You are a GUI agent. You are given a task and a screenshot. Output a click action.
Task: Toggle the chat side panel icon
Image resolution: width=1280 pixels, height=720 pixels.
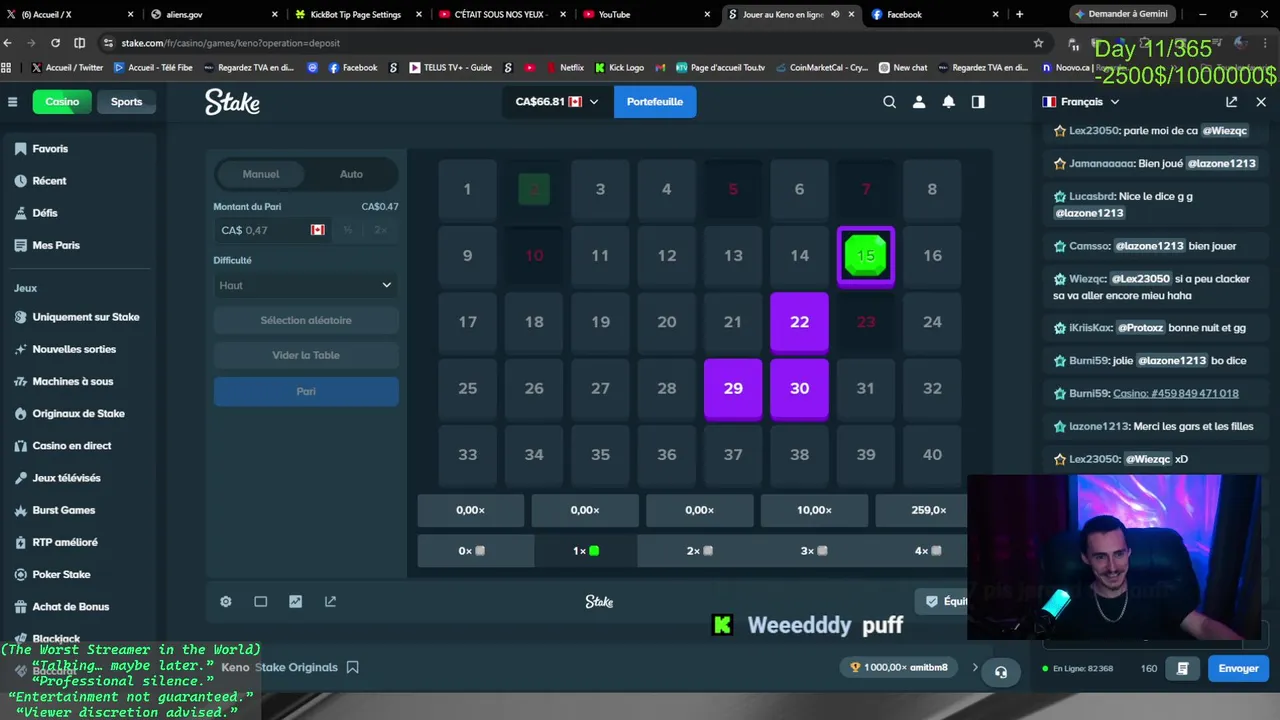[x=978, y=102]
